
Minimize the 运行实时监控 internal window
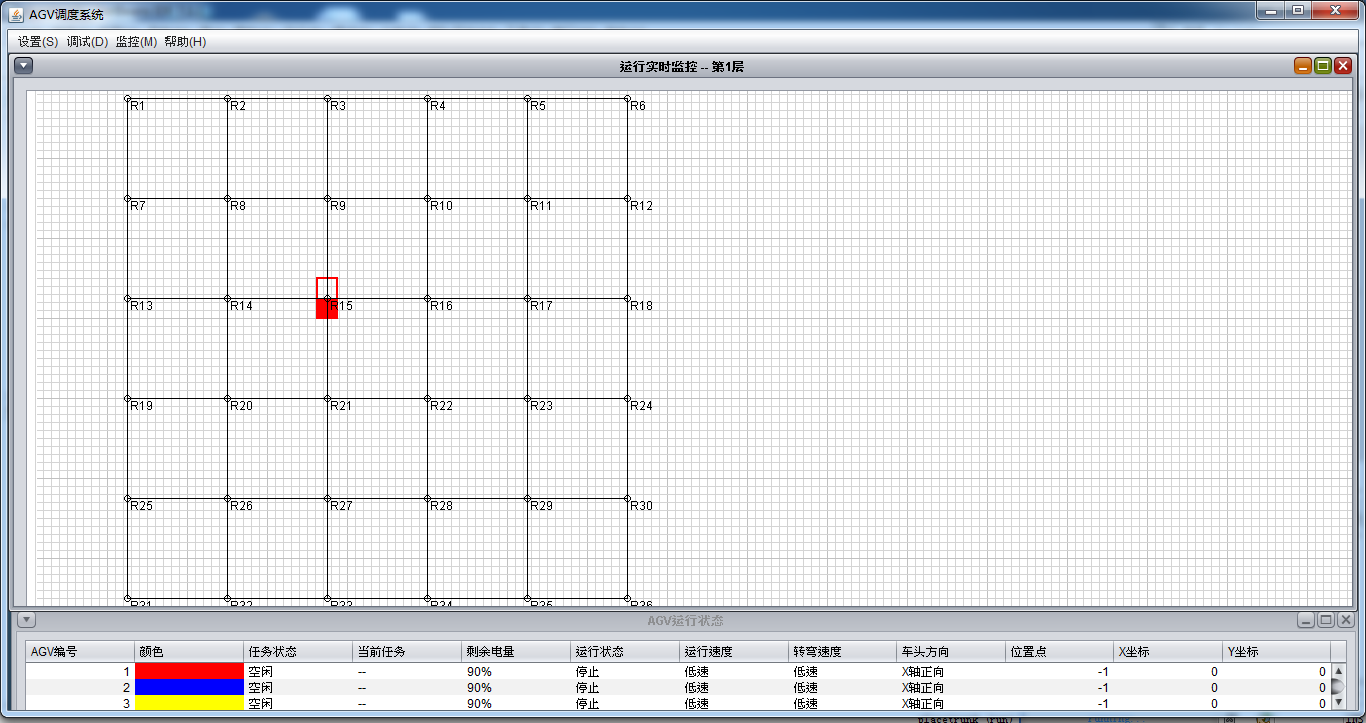(x=1303, y=66)
